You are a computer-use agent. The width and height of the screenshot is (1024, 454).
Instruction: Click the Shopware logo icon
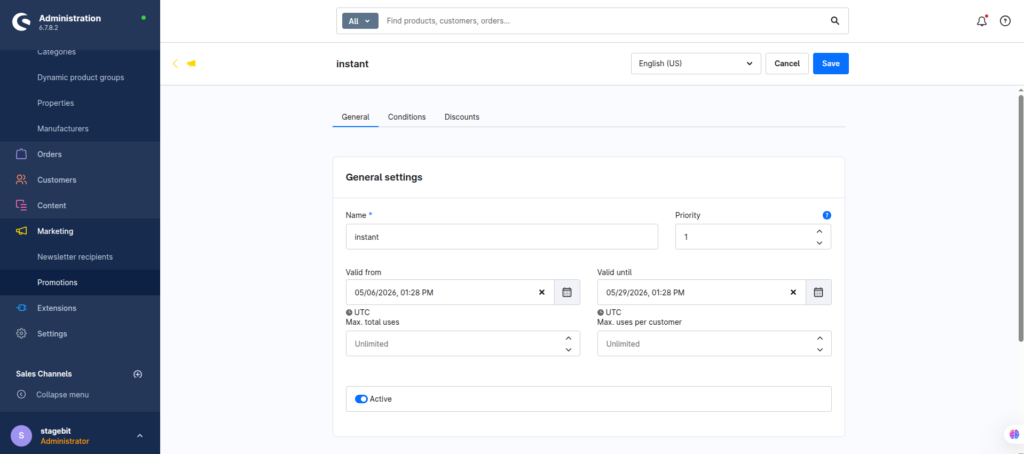22,22
